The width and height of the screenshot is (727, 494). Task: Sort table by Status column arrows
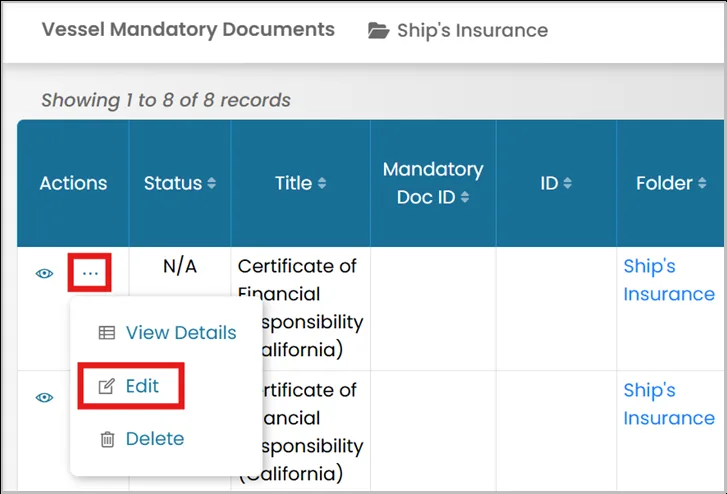click(211, 183)
